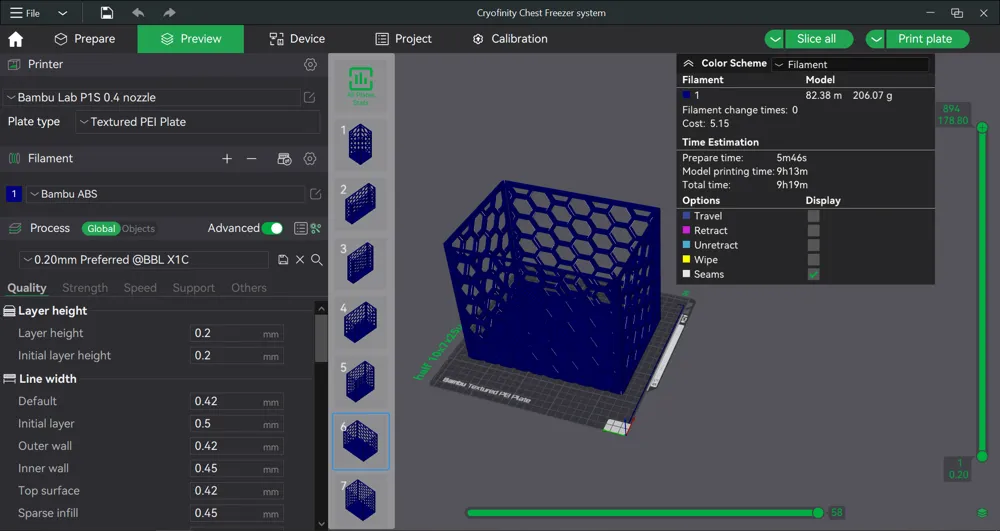The image size is (1000, 531).
Task: Click the horizontal move slider handle
Action: pyautogui.click(x=818, y=513)
